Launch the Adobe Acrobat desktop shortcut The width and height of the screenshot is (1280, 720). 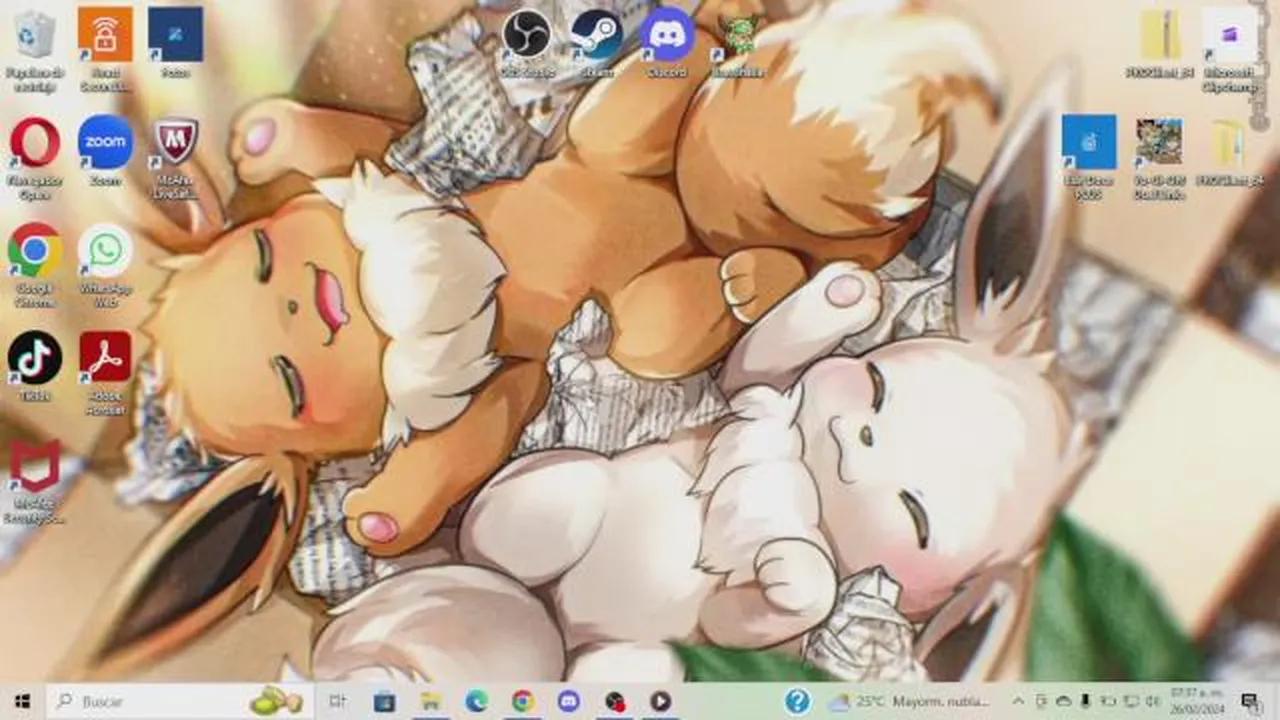105,373
